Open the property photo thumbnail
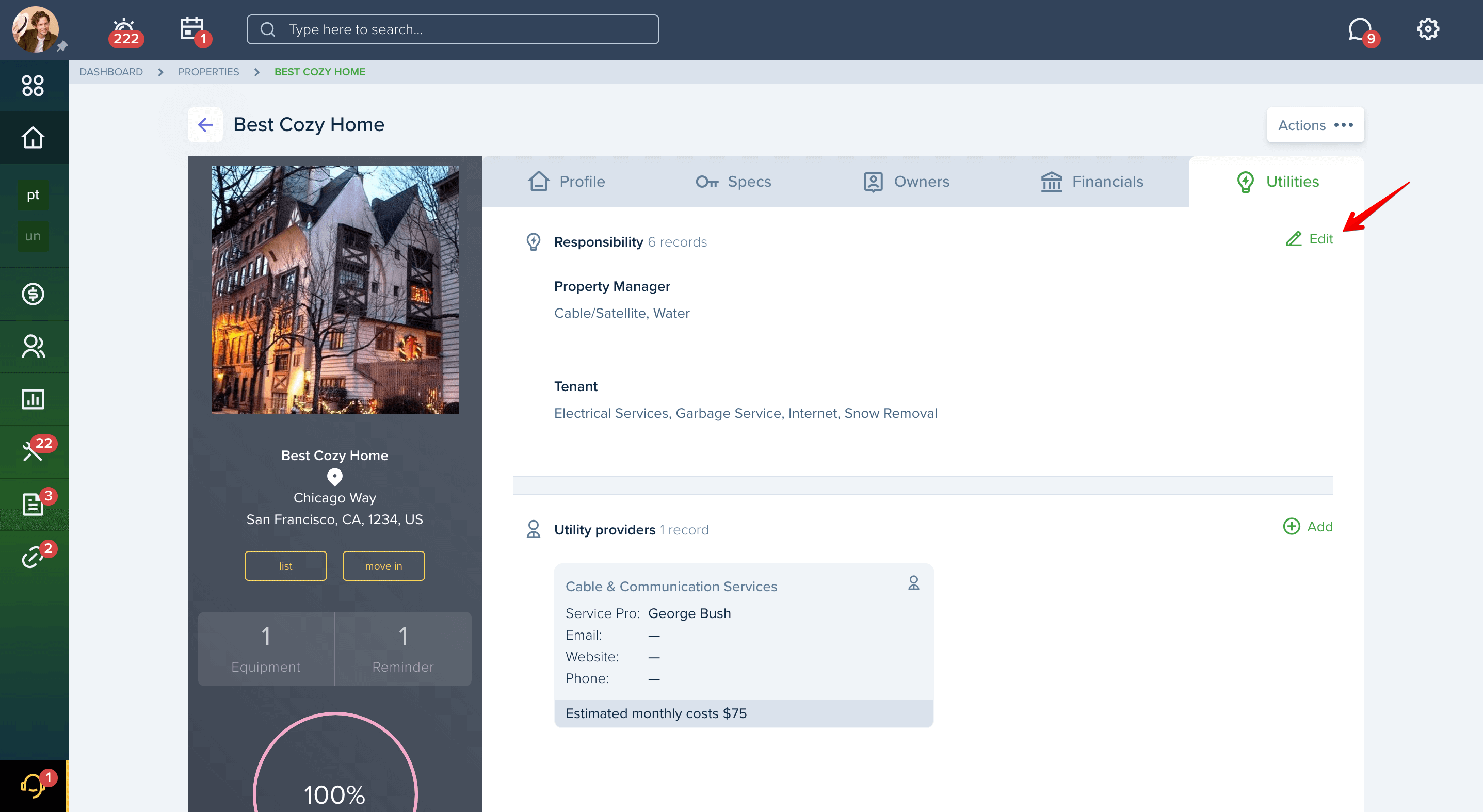 [335, 290]
